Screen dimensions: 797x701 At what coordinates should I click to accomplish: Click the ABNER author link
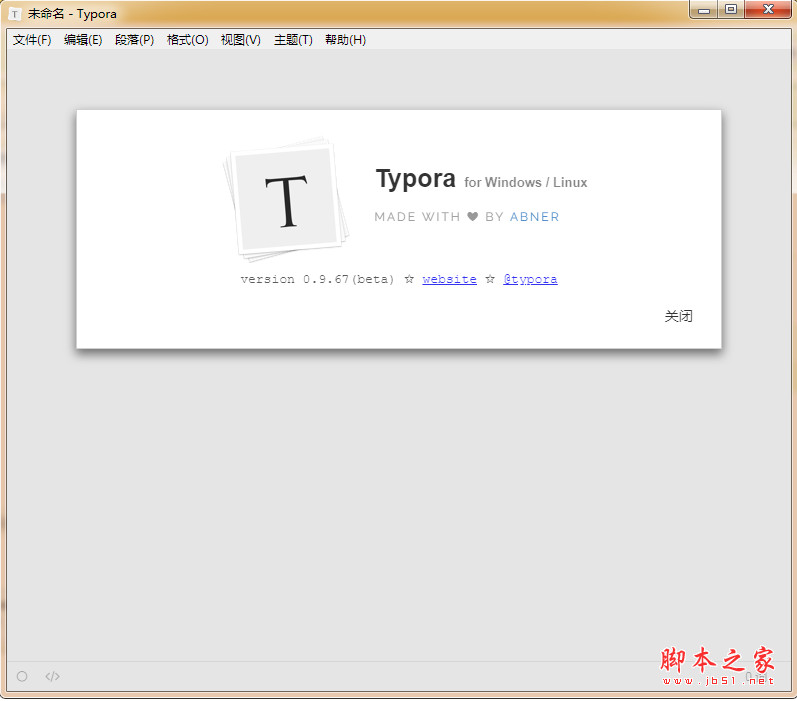(534, 217)
